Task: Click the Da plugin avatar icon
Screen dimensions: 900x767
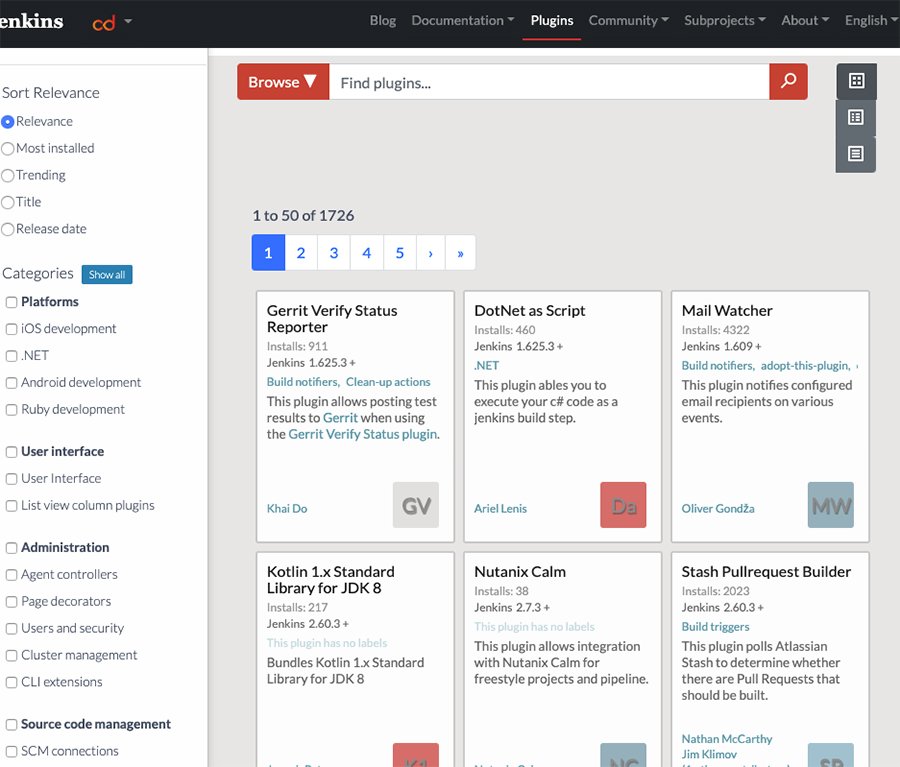Action: (x=624, y=505)
